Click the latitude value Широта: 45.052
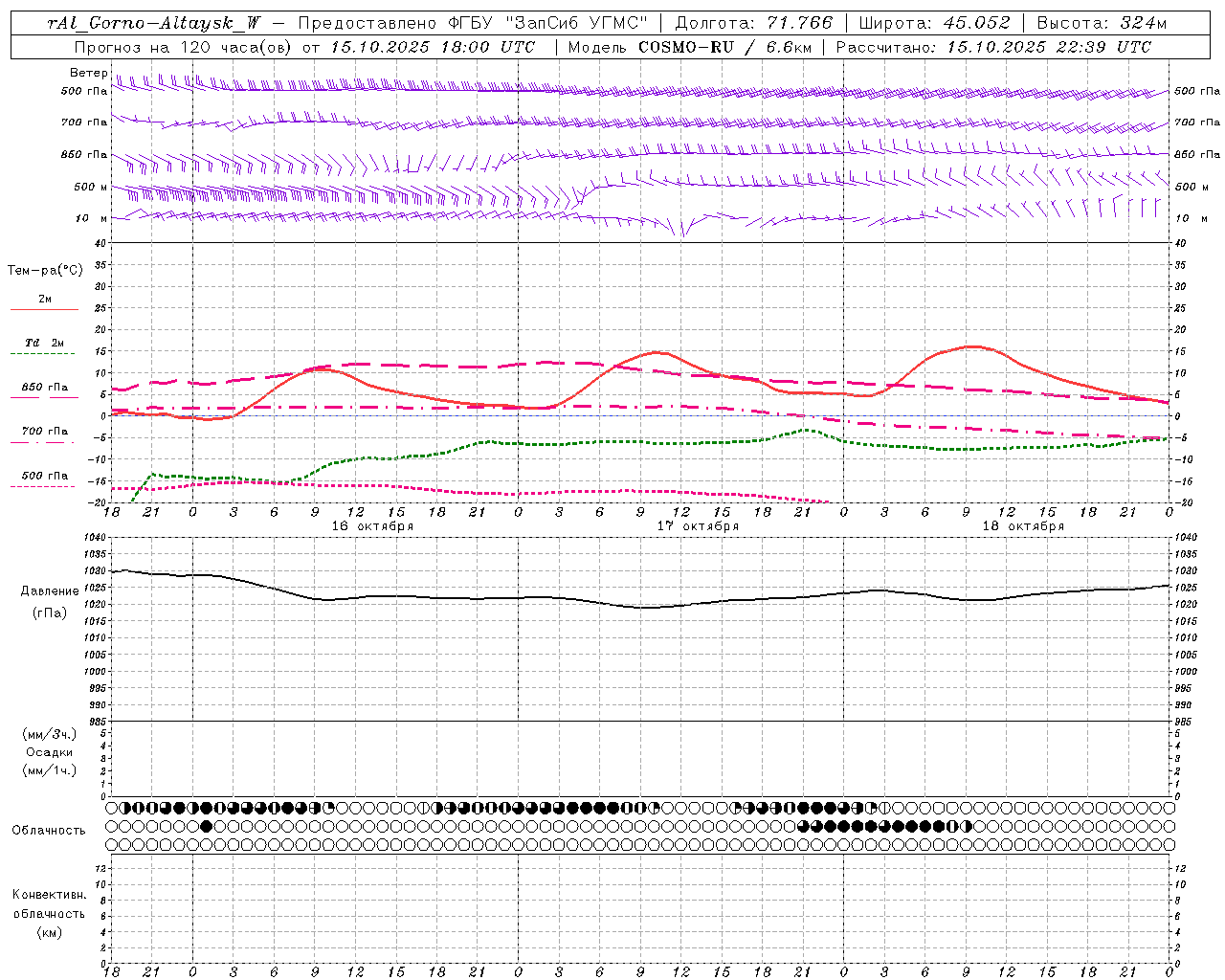The height and width of the screenshot is (980, 1225). point(934,23)
